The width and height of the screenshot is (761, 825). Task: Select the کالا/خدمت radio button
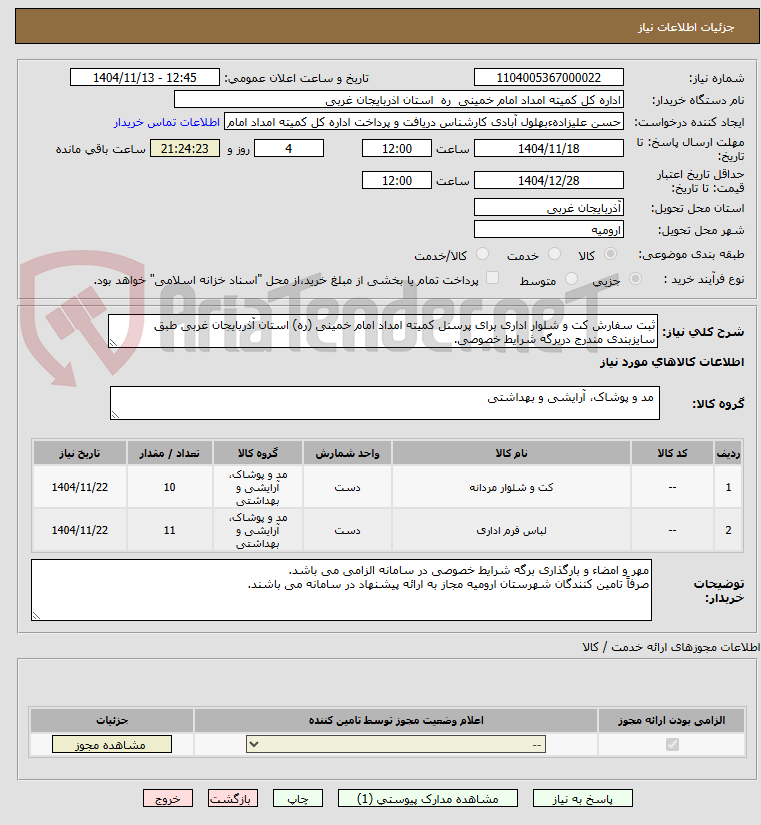pyautogui.click(x=482, y=254)
